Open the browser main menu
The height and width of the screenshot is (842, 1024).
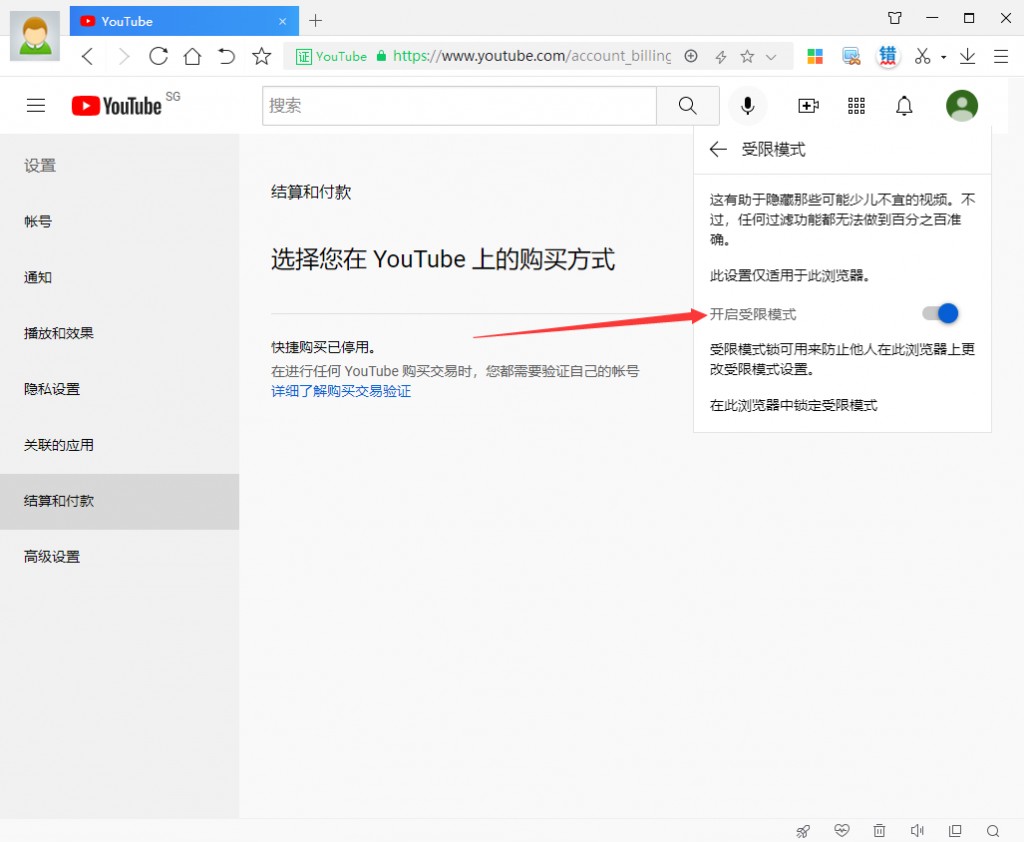tap(1001, 57)
